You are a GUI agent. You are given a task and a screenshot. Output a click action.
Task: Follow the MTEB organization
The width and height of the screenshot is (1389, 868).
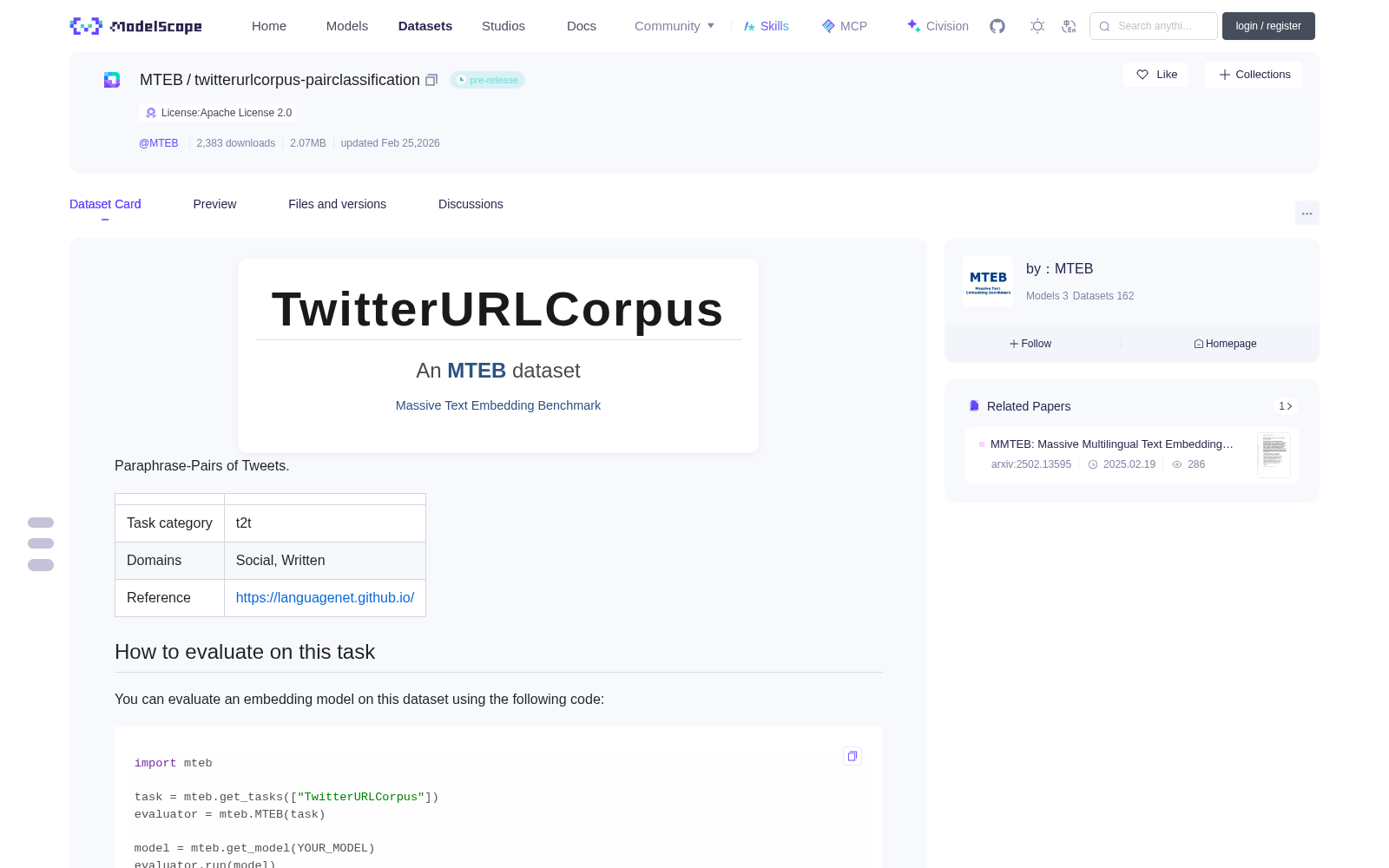coord(1030,344)
